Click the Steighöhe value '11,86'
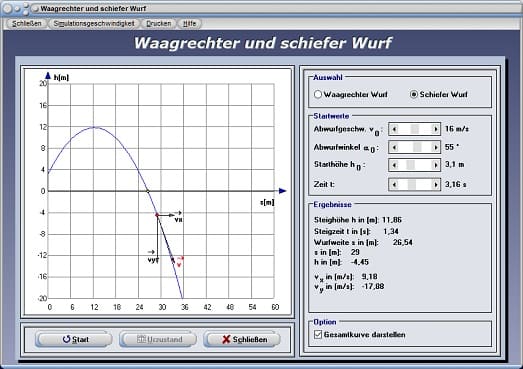 pyautogui.click(x=392, y=220)
